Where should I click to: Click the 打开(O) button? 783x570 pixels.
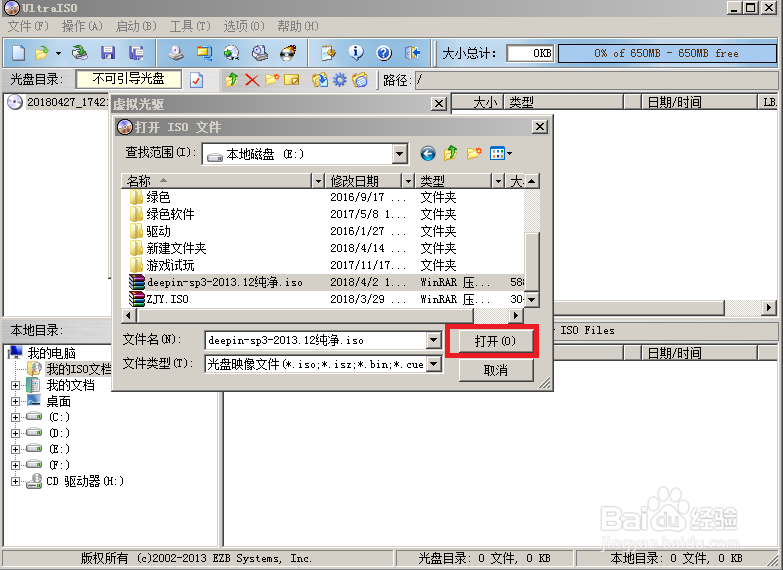(x=495, y=341)
